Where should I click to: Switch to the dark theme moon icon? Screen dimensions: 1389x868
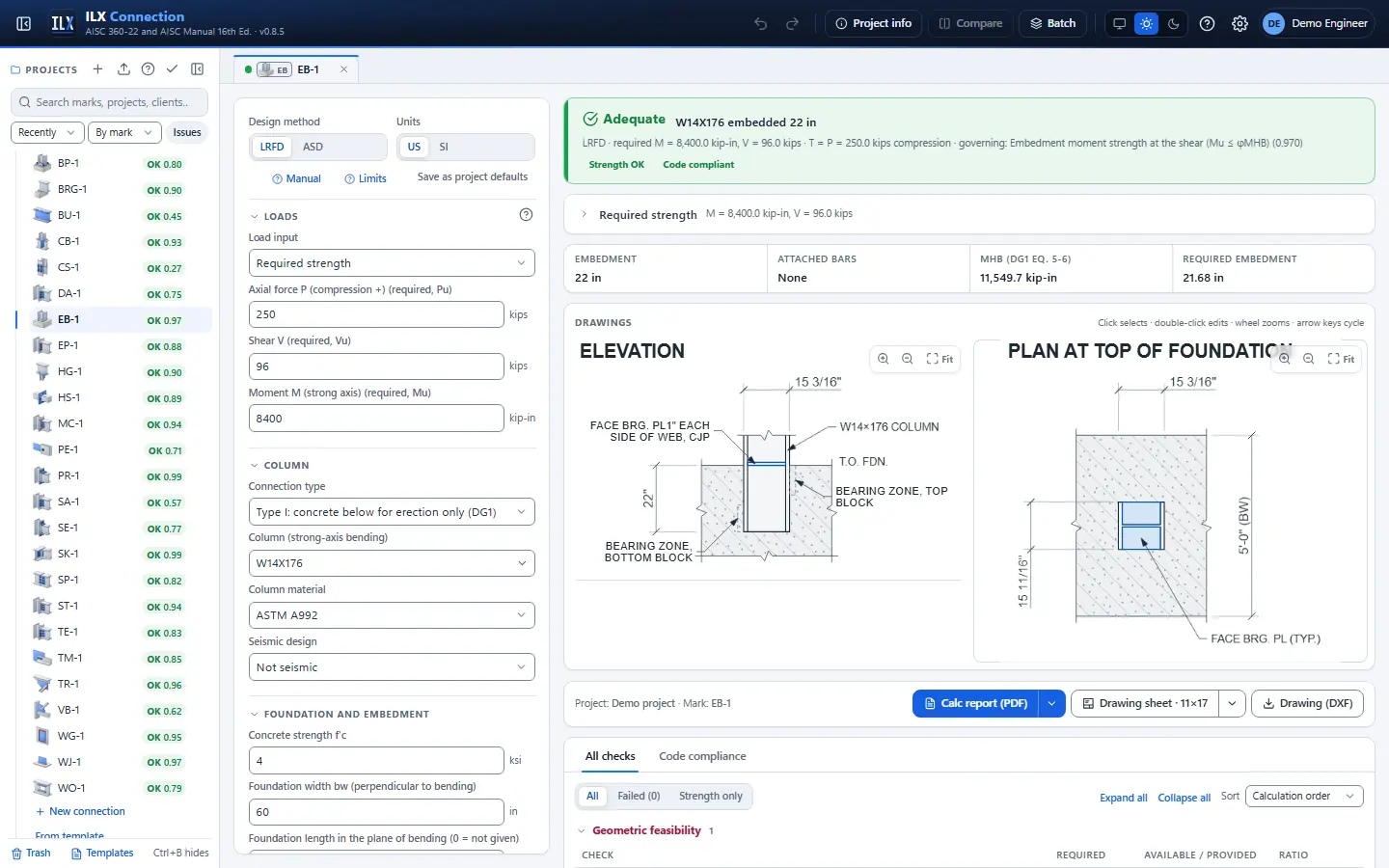coord(1174,23)
